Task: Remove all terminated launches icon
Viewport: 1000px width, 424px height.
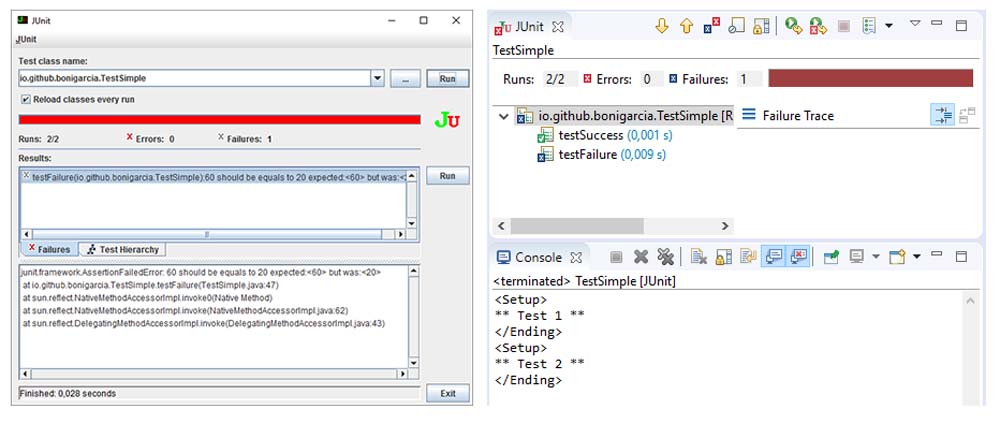Action: pos(665,257)
